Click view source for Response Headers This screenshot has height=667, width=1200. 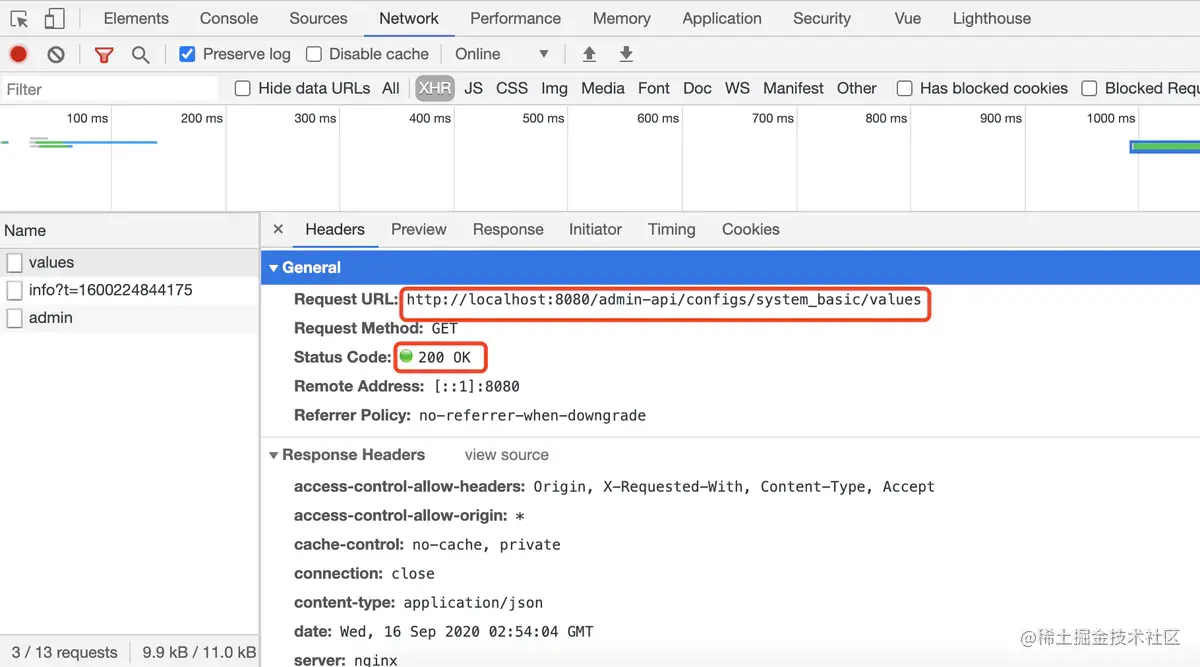click(x=507, y=455)
